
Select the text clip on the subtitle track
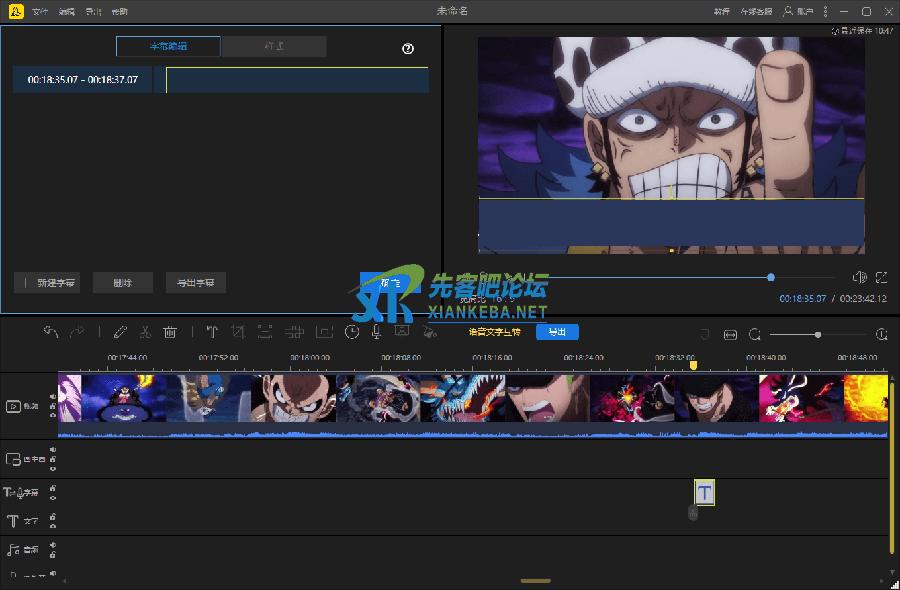(x=705, y=491)
